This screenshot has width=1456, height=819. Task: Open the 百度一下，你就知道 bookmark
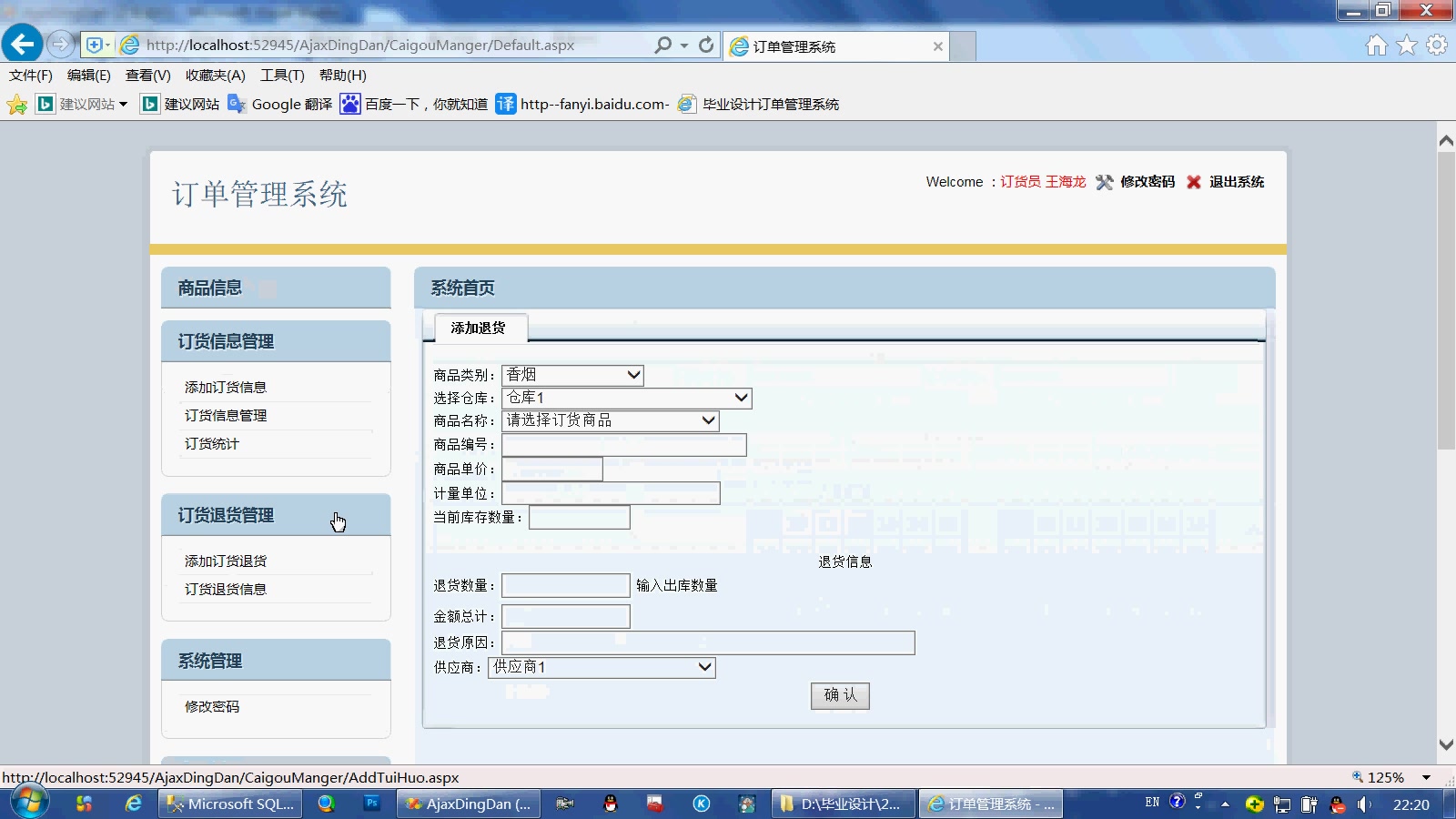pyautogui.click(x=414, y=105)
